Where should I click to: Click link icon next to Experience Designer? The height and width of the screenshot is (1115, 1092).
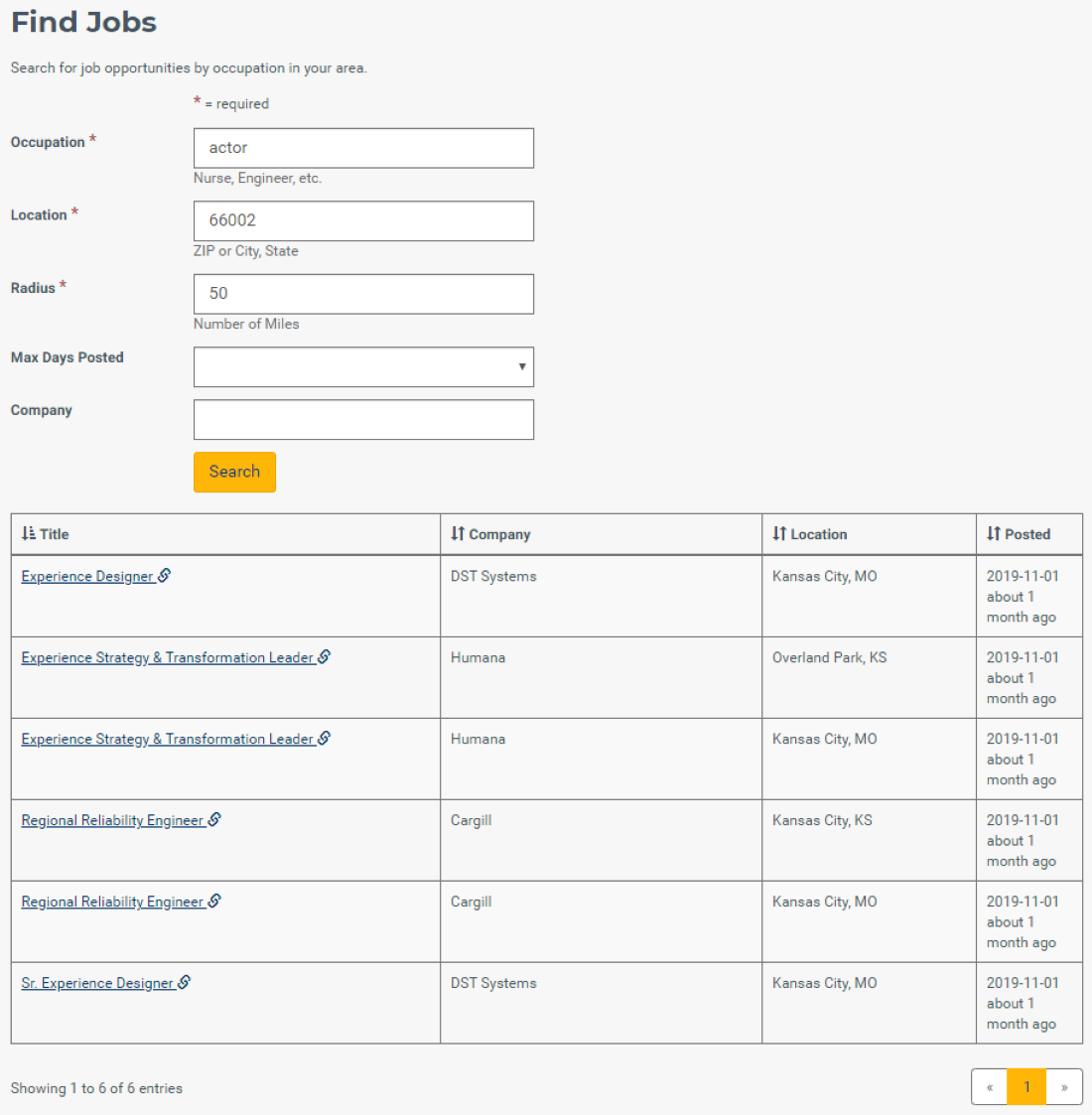click(x=164, y=575)
